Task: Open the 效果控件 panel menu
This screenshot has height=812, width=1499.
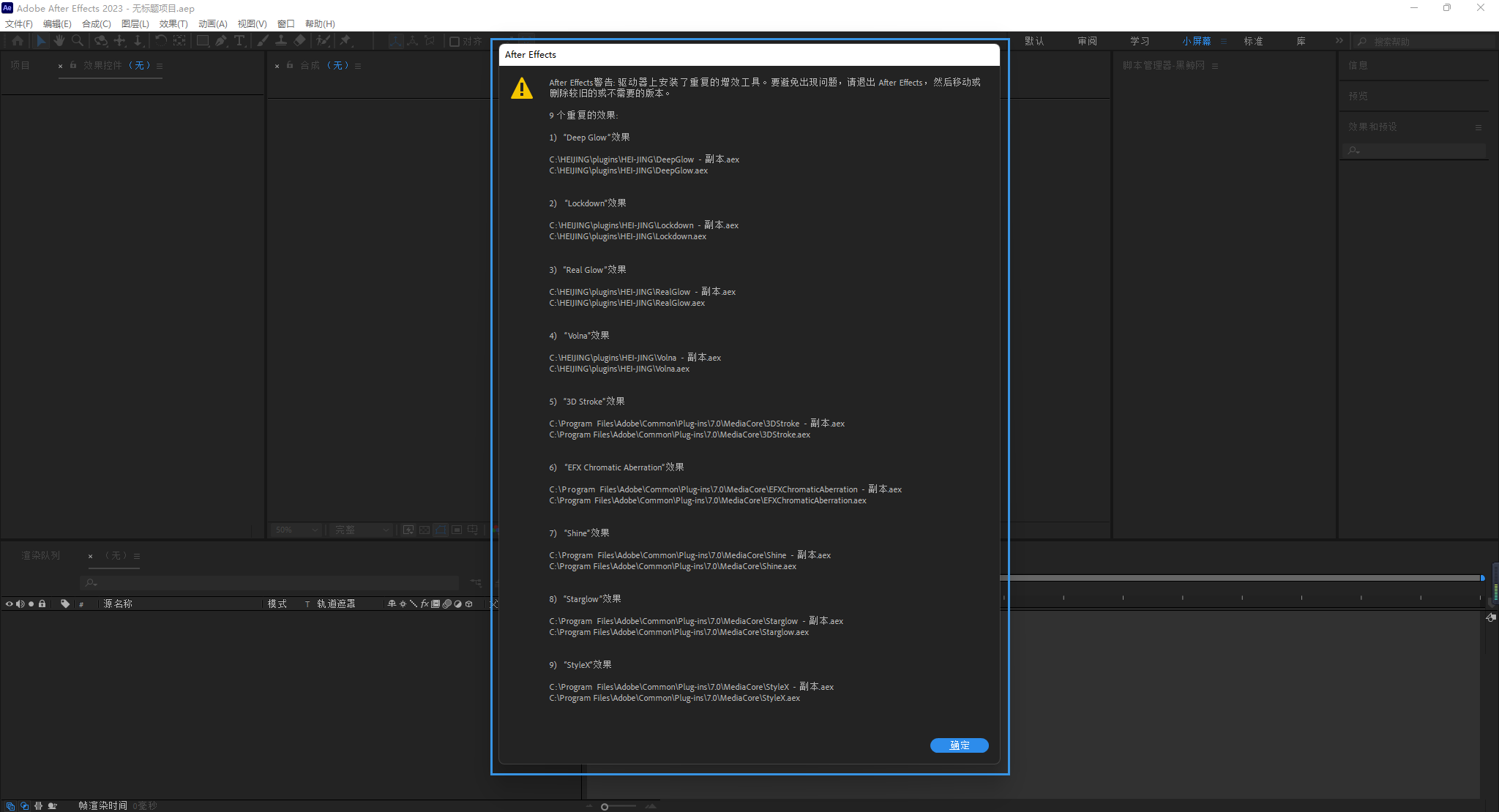Action: click(x=159, y=66)
